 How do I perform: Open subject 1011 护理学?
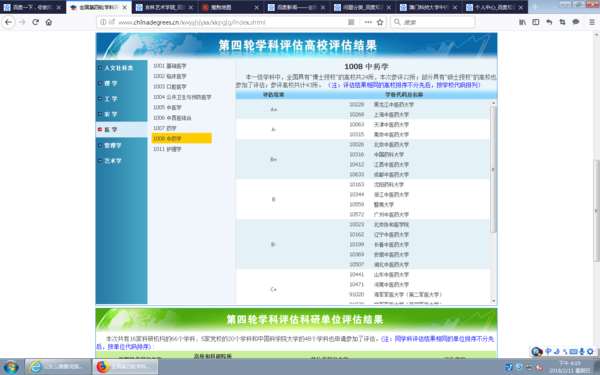167,149
